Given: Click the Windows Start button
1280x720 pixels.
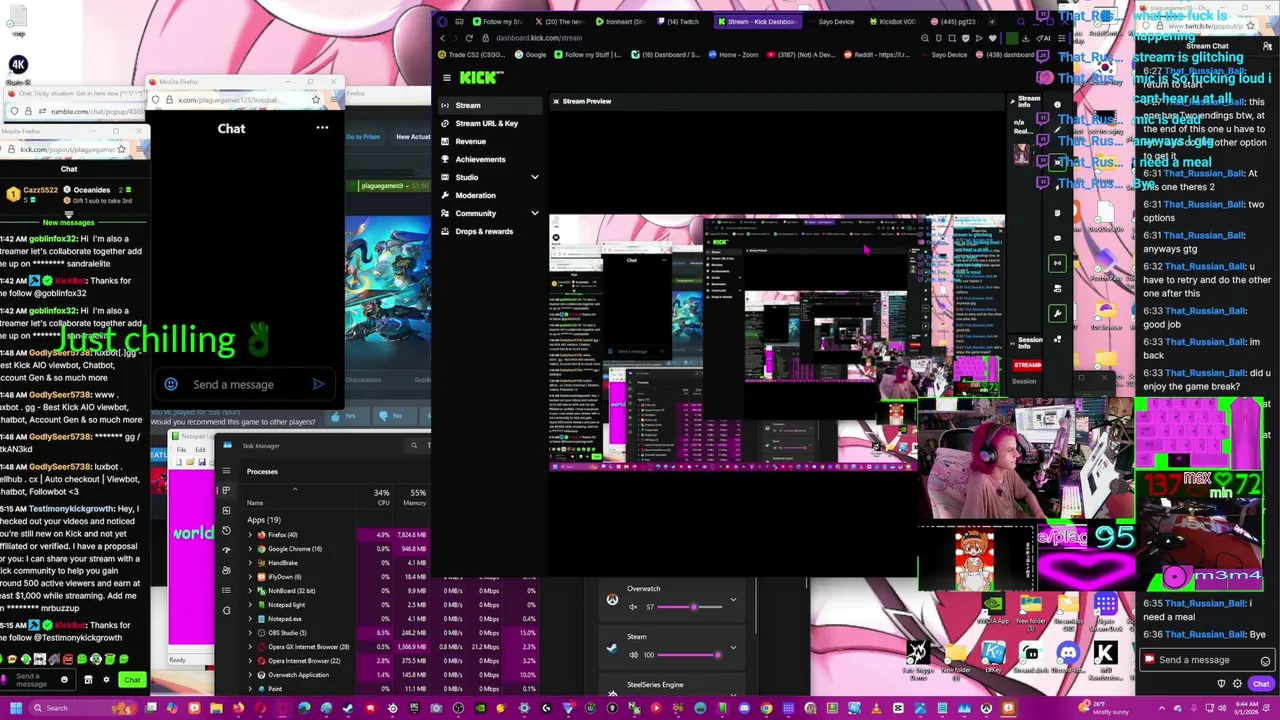Looking at the screenshot, I should click(16, 708).
